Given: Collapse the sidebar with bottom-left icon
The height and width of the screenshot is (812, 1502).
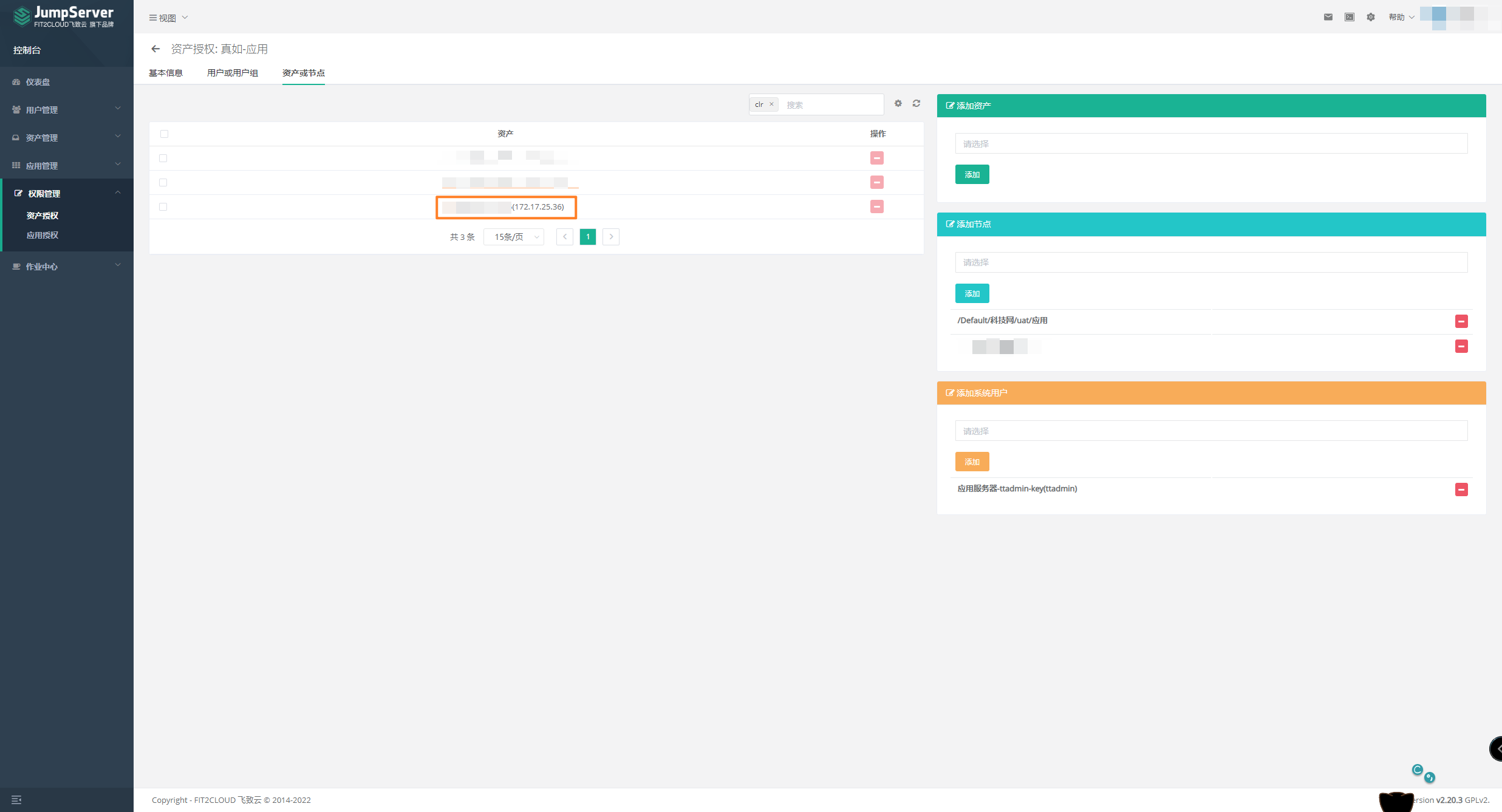Looking at the screenshot, I should (x=16, y=800).
